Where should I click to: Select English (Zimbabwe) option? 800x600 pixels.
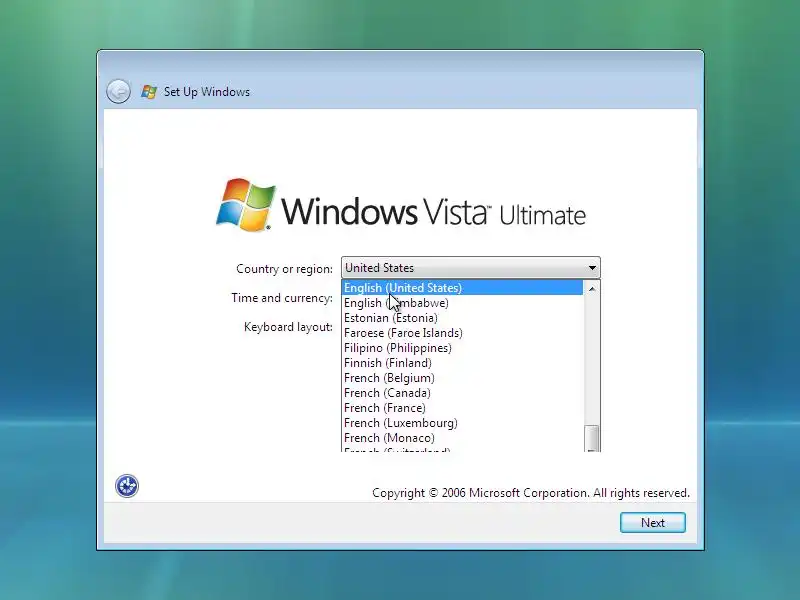tap(462, 303)
